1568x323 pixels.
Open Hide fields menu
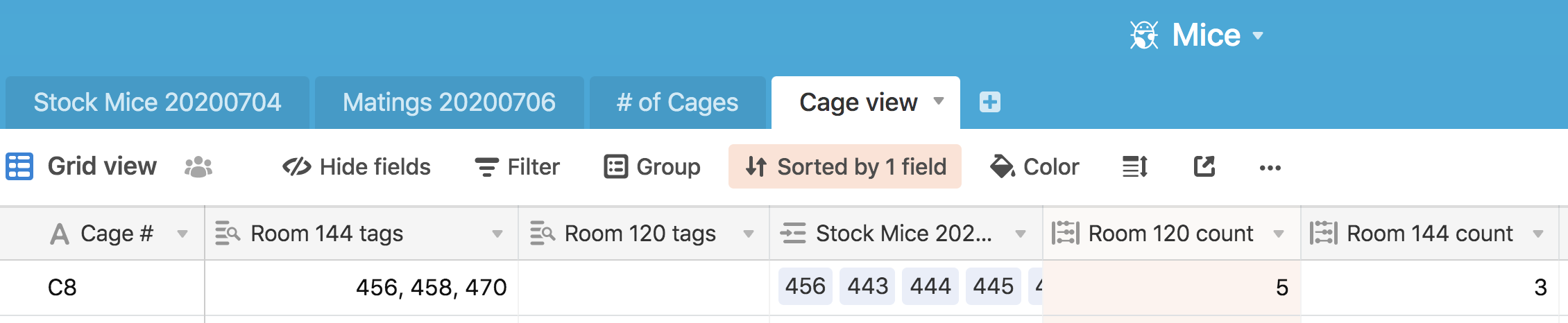click(357, 167)
